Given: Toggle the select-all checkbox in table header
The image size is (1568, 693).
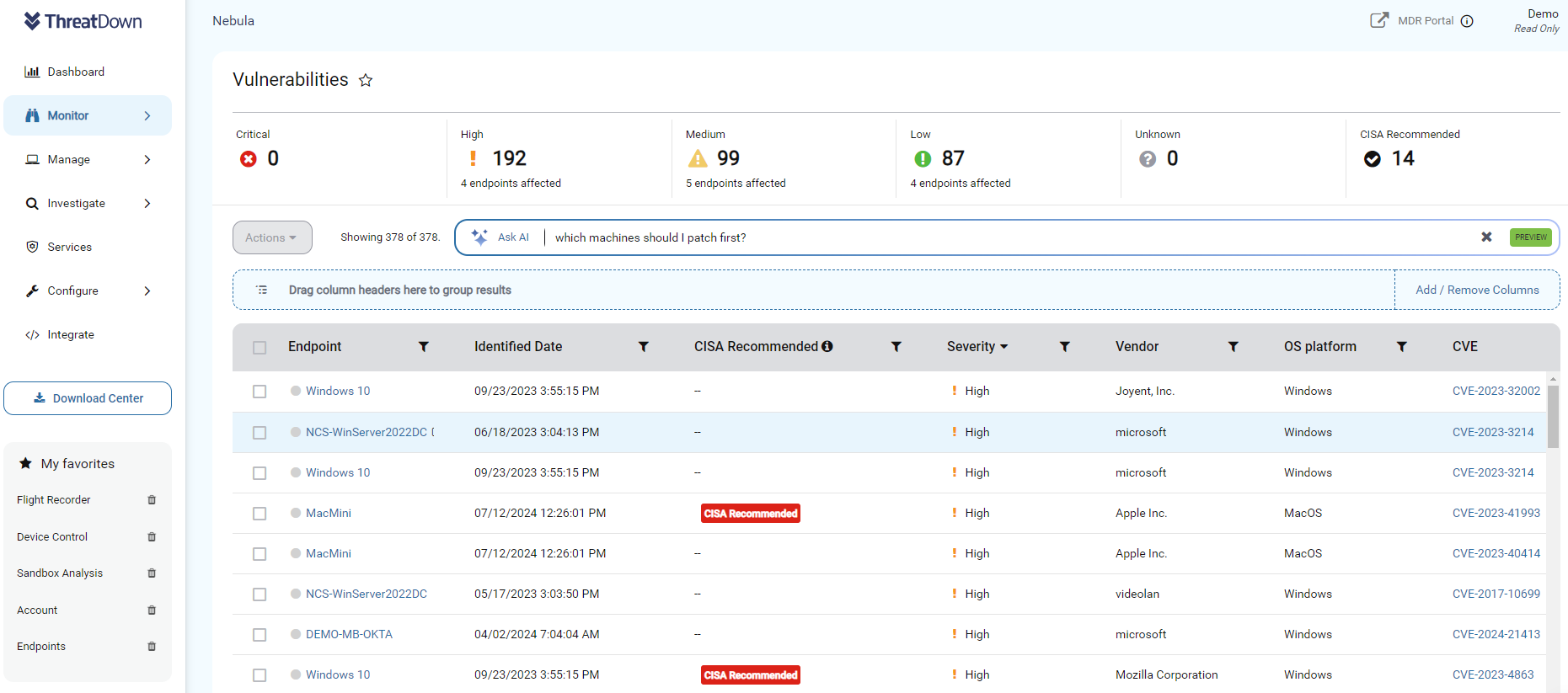Looking at the screenshot, I should (260, 348).
